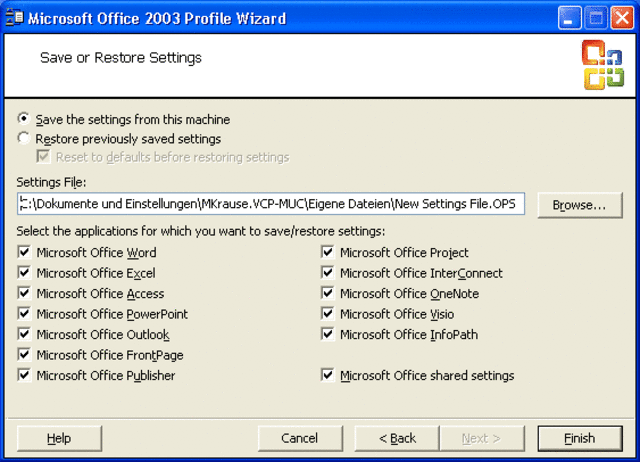Open Help for the wizard
The width and height of the screenshot is (640, 462).
[59, 438]
